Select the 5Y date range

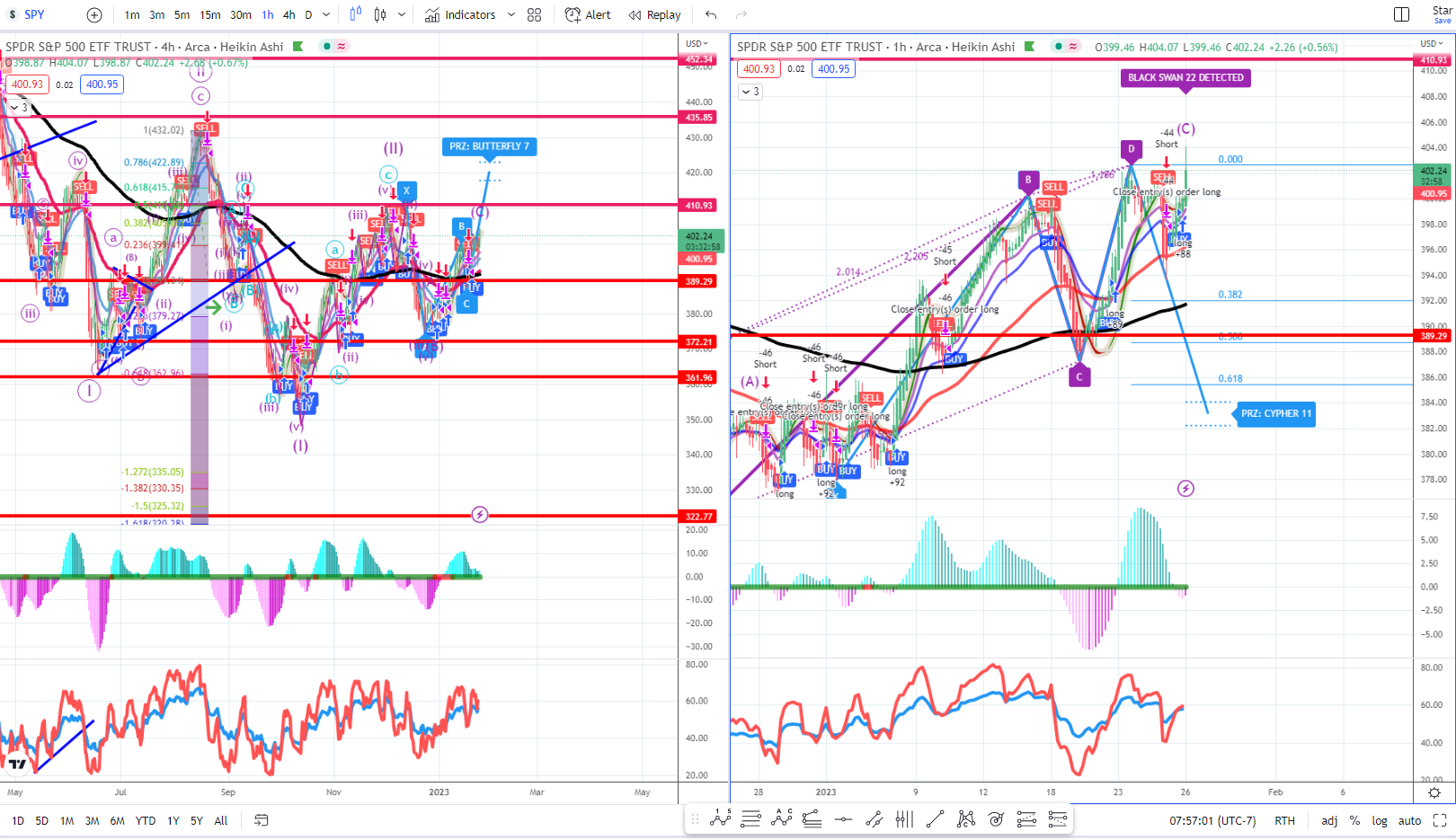pos(197,821)
